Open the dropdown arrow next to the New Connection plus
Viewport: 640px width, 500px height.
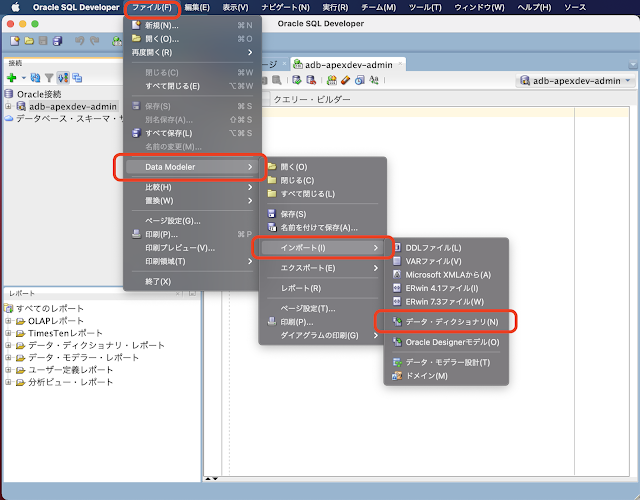(23, 78)
